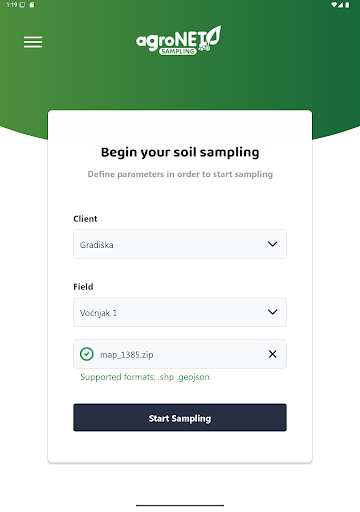Open the hamburger navigation menu
Screen dimensions: 360x512
point(33,42)
